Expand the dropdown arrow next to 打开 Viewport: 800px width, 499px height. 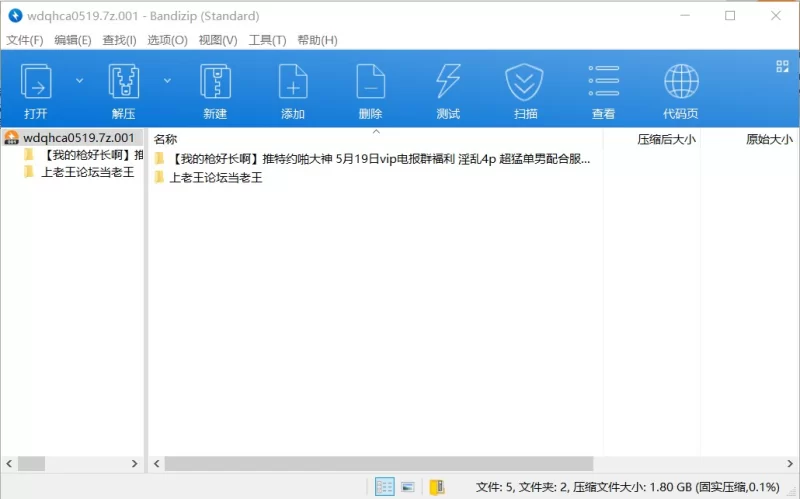pyautogui.click(x=80, y=81)
